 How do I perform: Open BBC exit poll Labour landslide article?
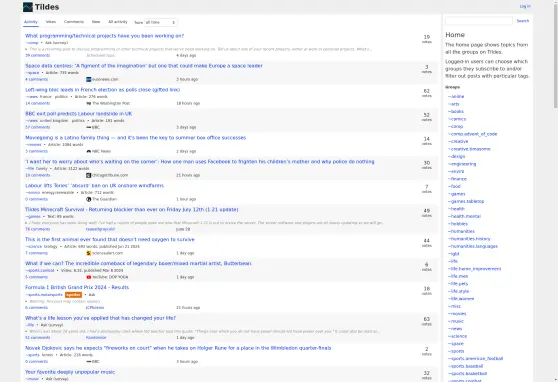(x=78, y=114)
